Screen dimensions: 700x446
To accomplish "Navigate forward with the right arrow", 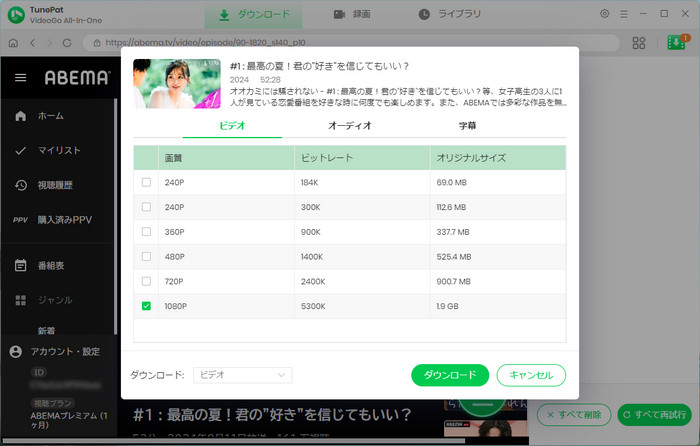I will [x=49, y=43].
